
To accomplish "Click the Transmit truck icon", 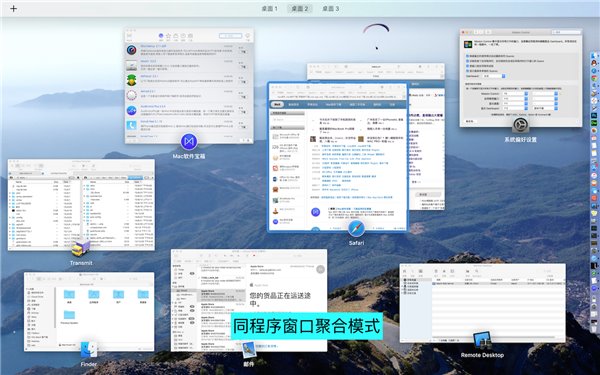I will click(x=81, y=248).
